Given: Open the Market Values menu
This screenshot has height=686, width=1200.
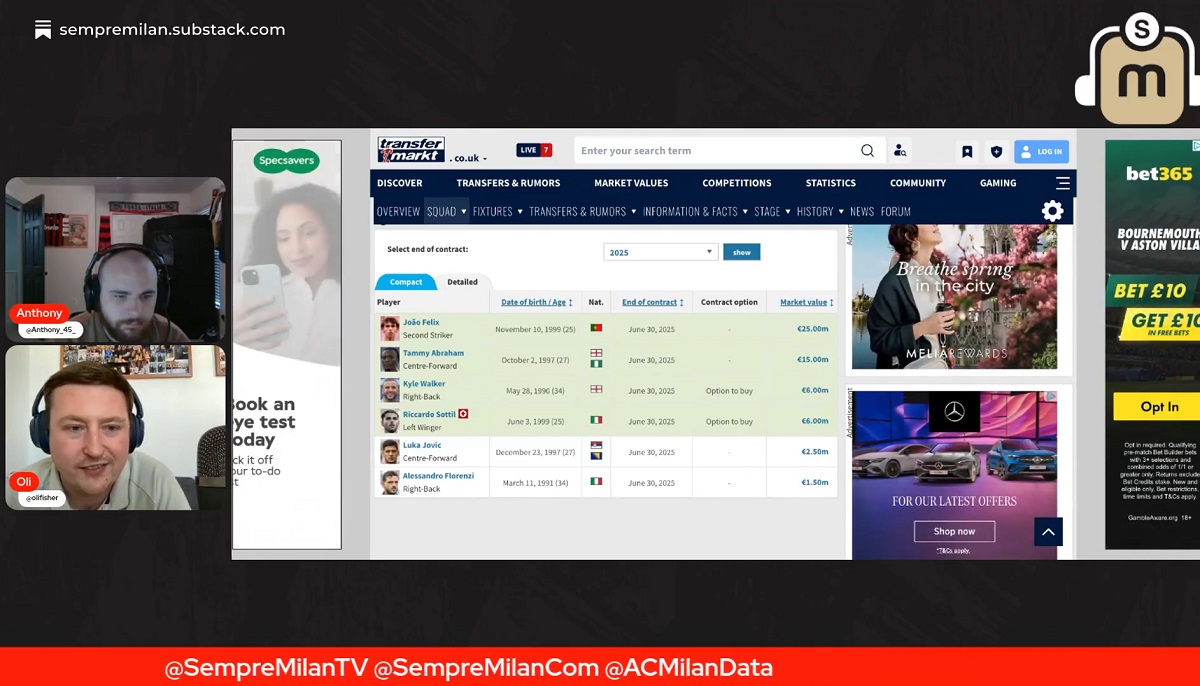Looking at the screenshot, I should [x=631, y=183].
